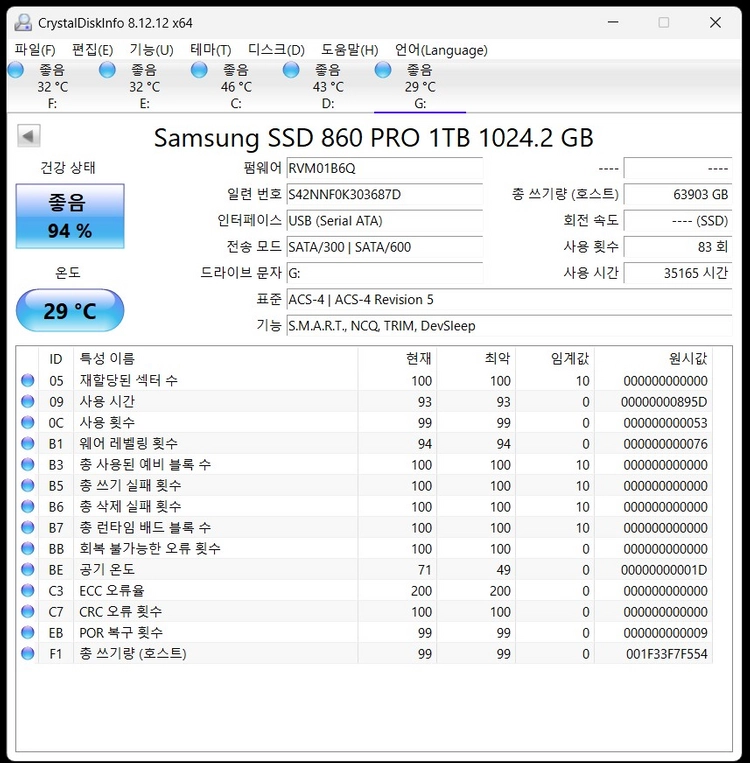Click status icon for C7 CRC 오류 횟수
750x763 pixels.
28,611
